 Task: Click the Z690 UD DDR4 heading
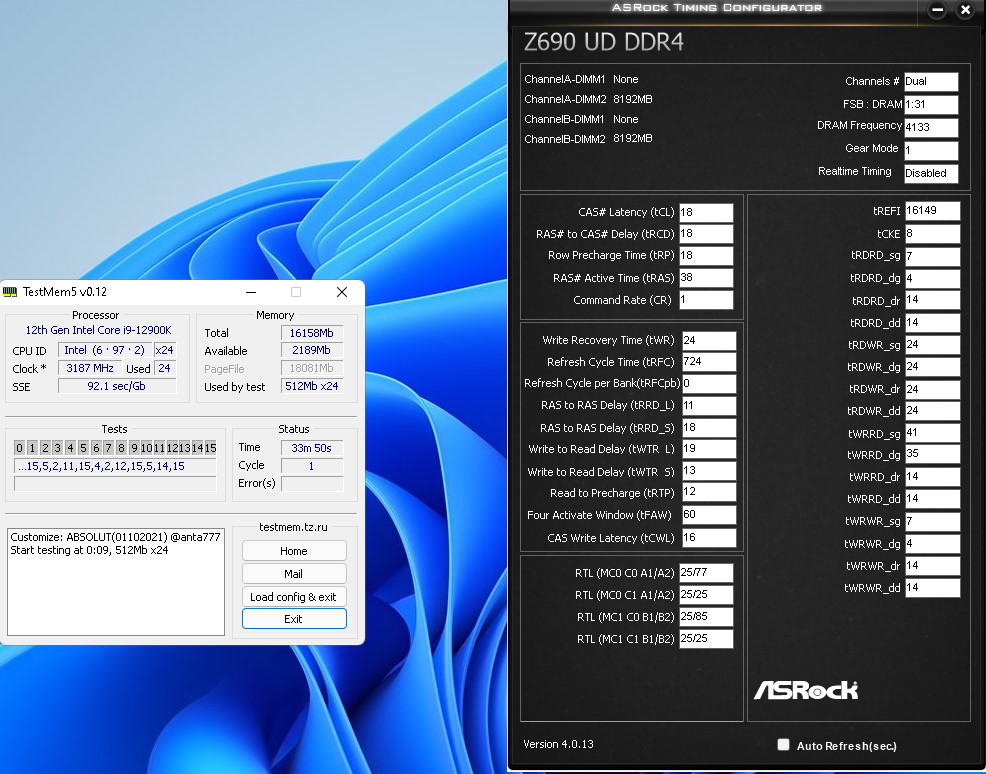[x=604, y=42]
